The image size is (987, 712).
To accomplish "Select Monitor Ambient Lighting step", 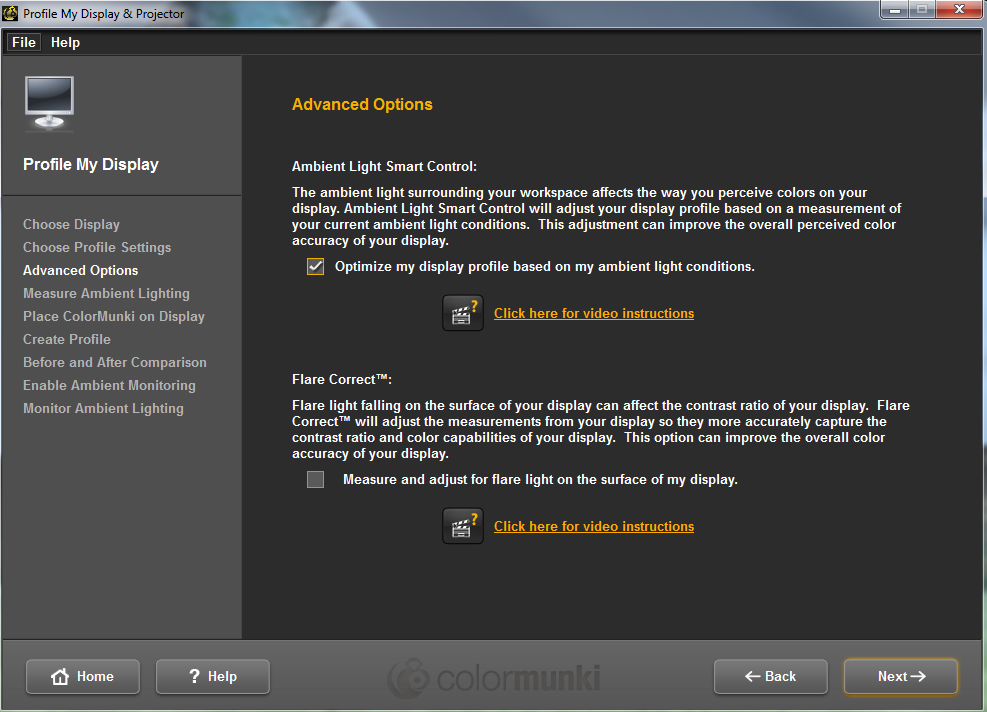I will pos(103,408).
